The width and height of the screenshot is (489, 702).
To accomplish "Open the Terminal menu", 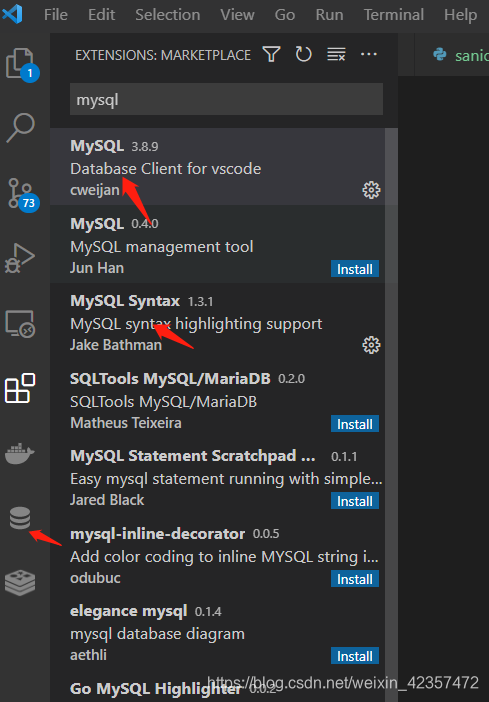I will pyautogui.click(x=394, y=15).
